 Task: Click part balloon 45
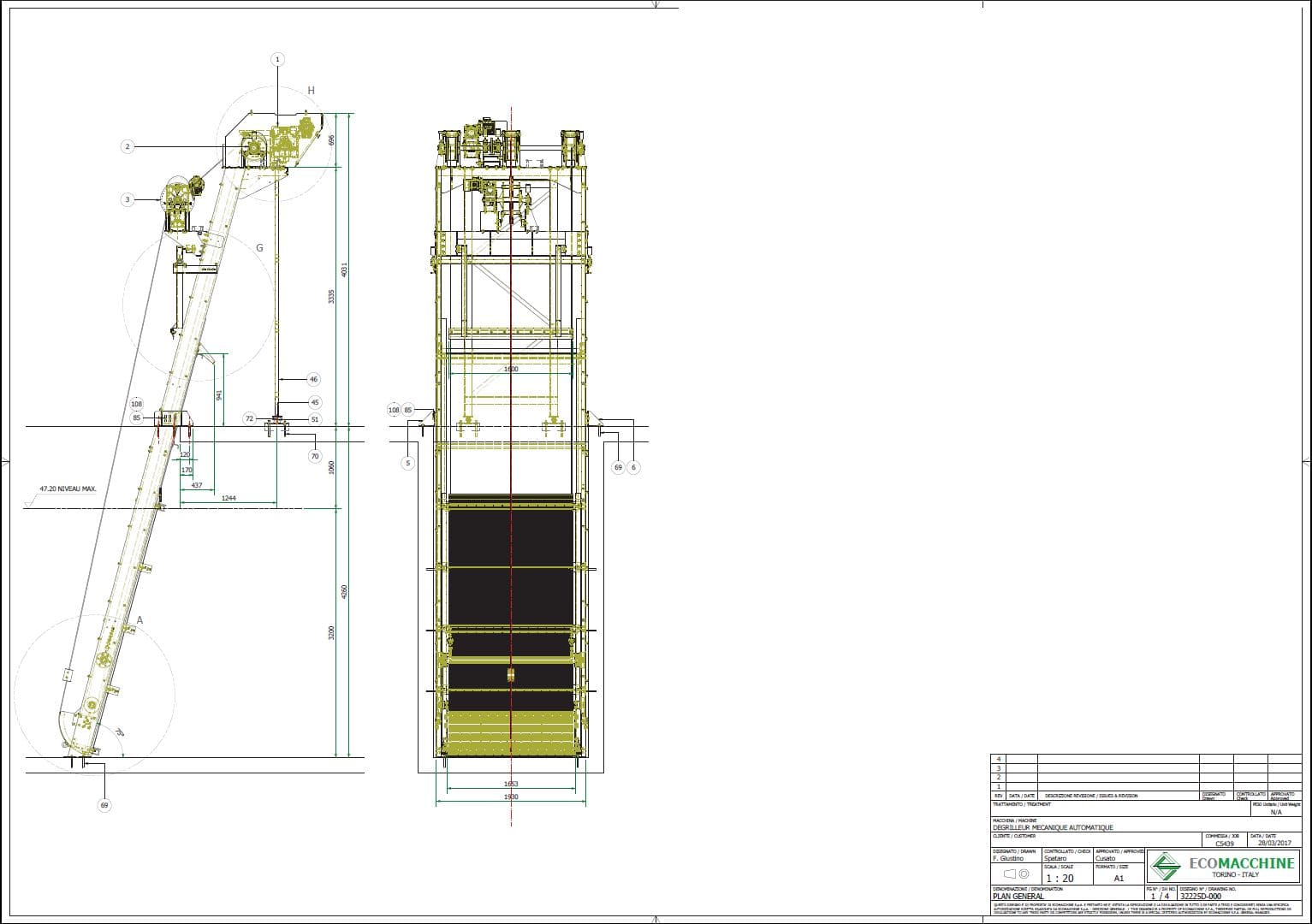pyautogui.click(x=315, y=402)
